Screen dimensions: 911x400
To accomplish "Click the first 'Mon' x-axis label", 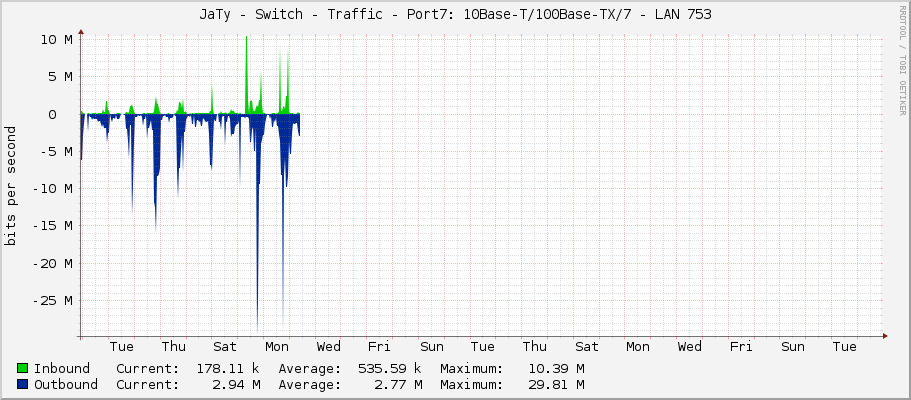I will (277, 347).
